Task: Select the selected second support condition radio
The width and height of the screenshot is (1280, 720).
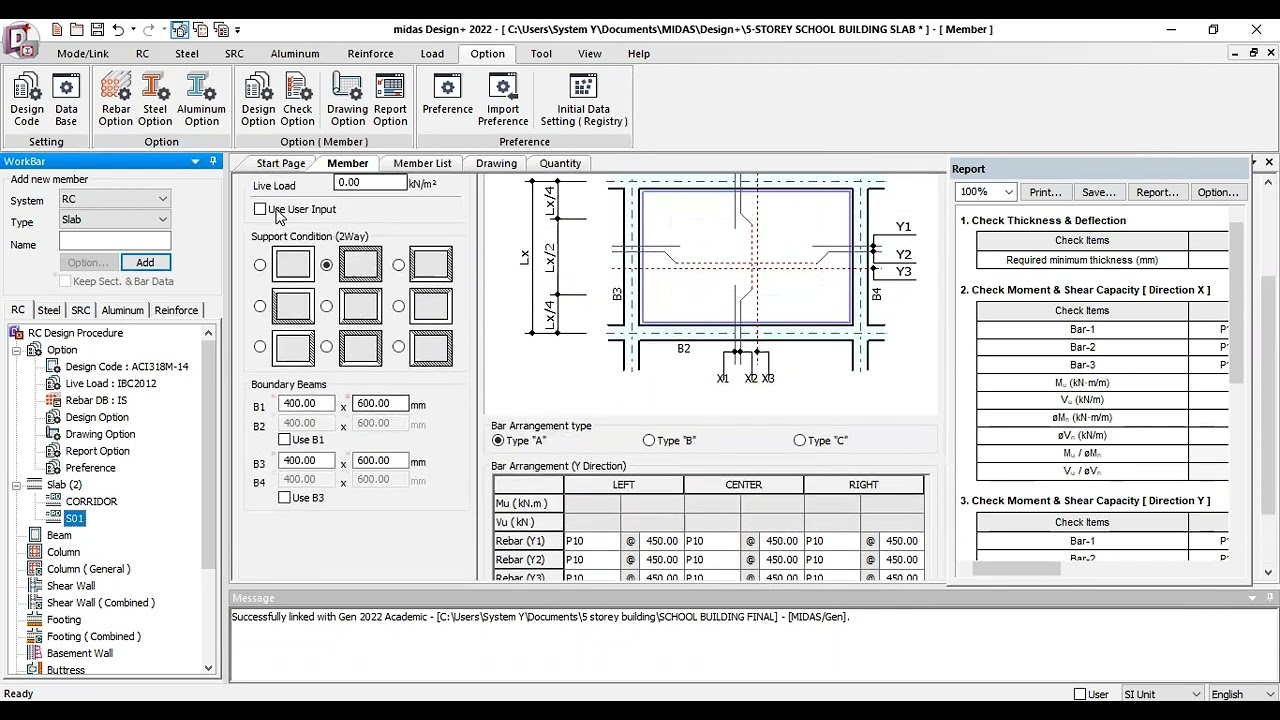Action: pos(326,265)
